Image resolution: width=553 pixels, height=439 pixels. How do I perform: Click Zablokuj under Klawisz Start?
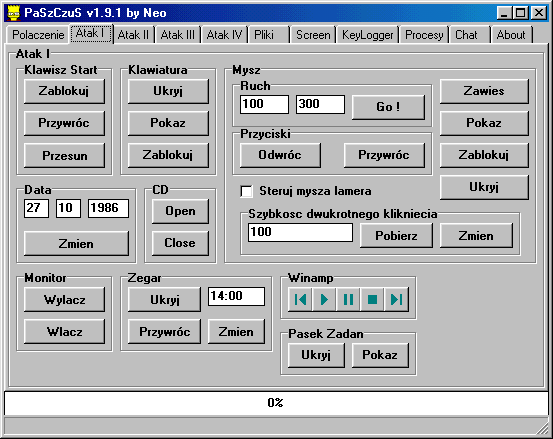point(64,91)
